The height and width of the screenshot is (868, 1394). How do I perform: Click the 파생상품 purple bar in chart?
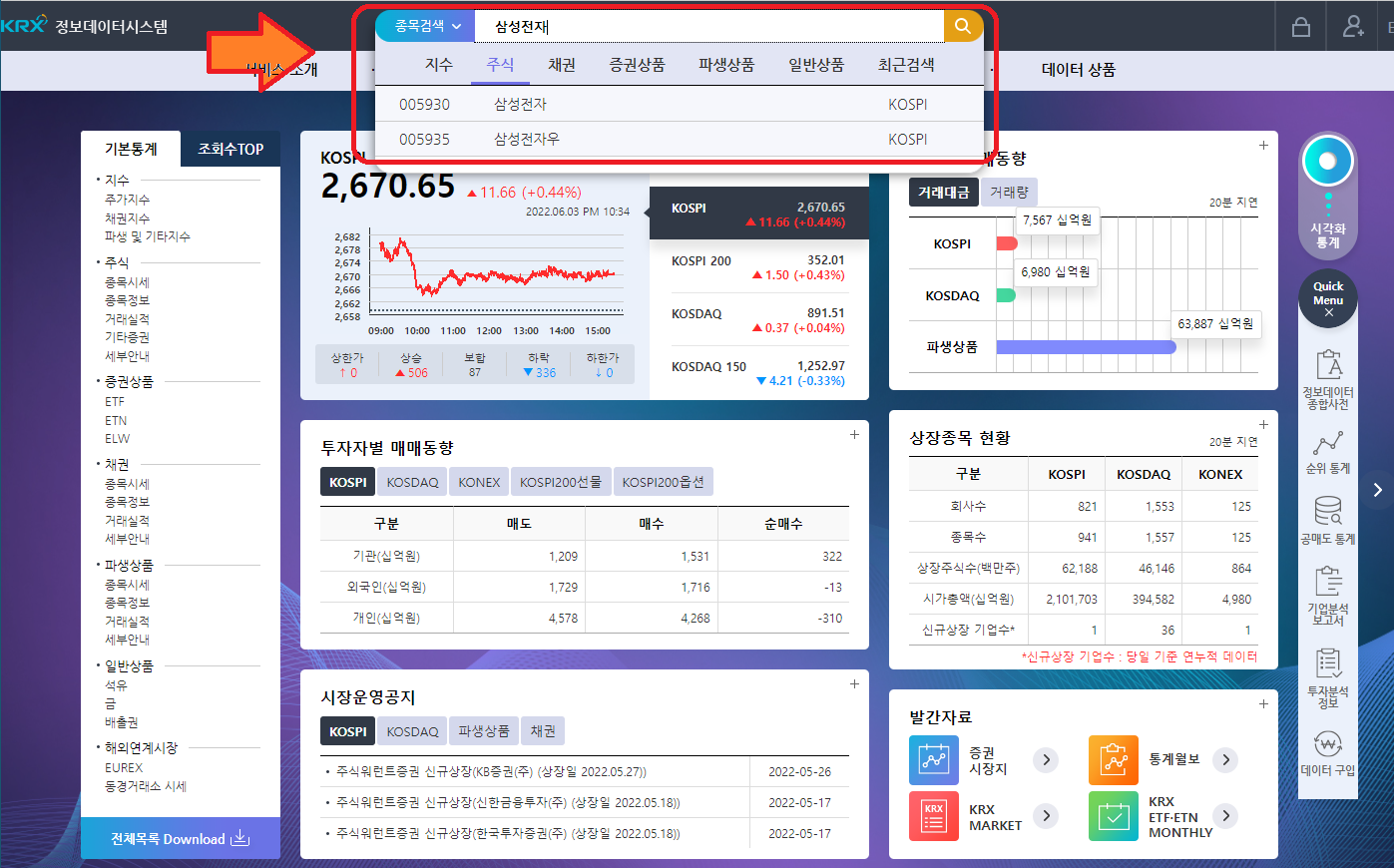click(x=1086, y=347)
